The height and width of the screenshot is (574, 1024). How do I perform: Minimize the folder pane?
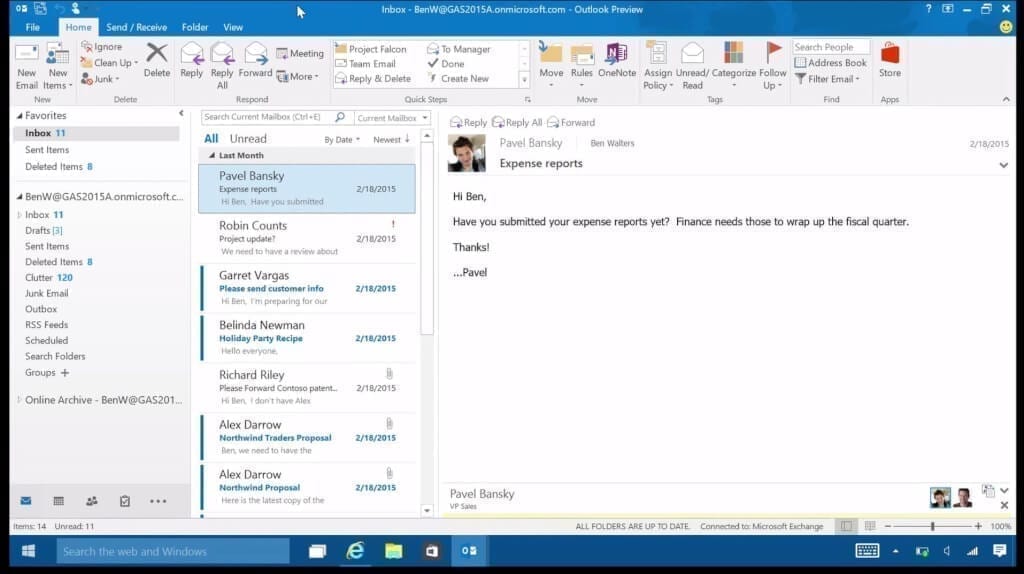tap(181, 114)
